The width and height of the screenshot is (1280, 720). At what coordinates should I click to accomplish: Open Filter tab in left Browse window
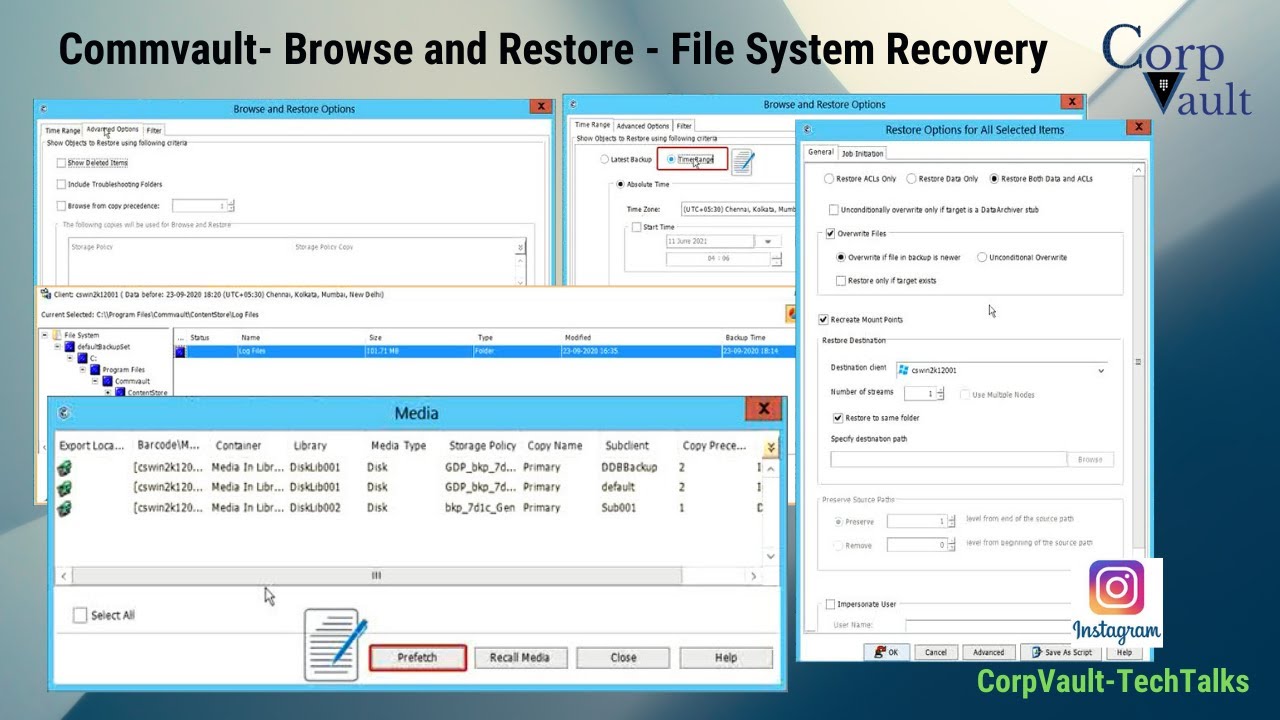[153, 130]
